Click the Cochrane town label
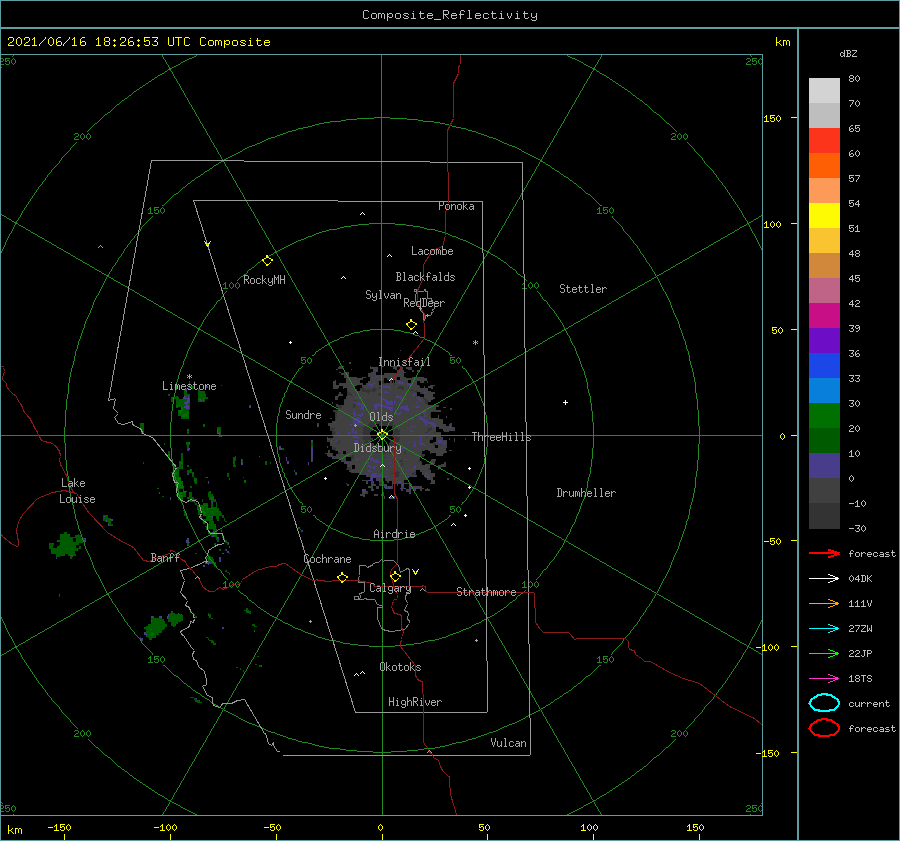Image resolution: width=900 pixels, height=841 pixels. [x=327, y=559]
